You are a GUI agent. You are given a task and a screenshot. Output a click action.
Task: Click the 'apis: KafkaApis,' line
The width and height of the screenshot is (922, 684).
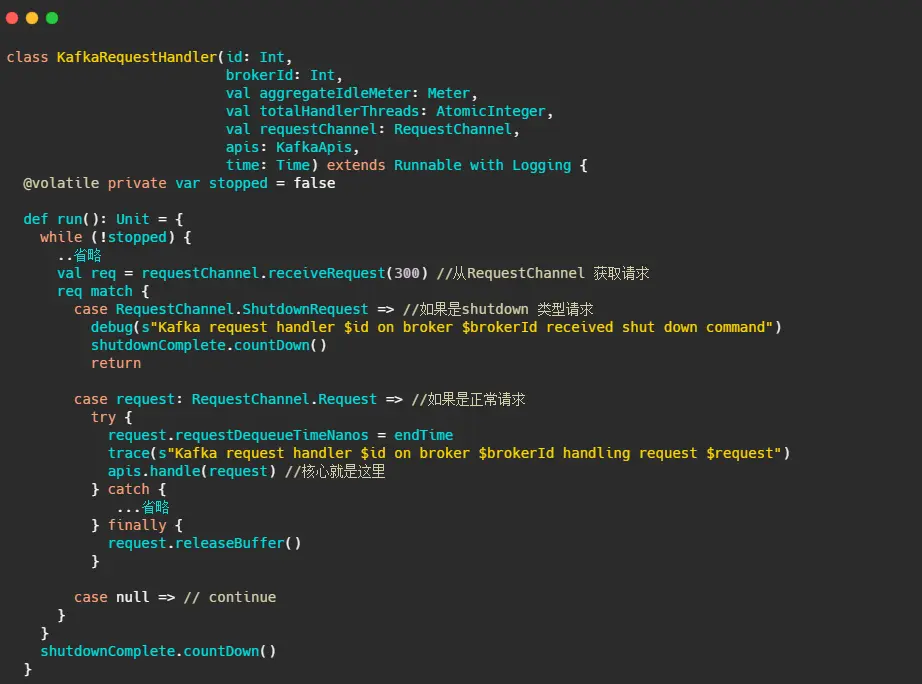(292, 147)
